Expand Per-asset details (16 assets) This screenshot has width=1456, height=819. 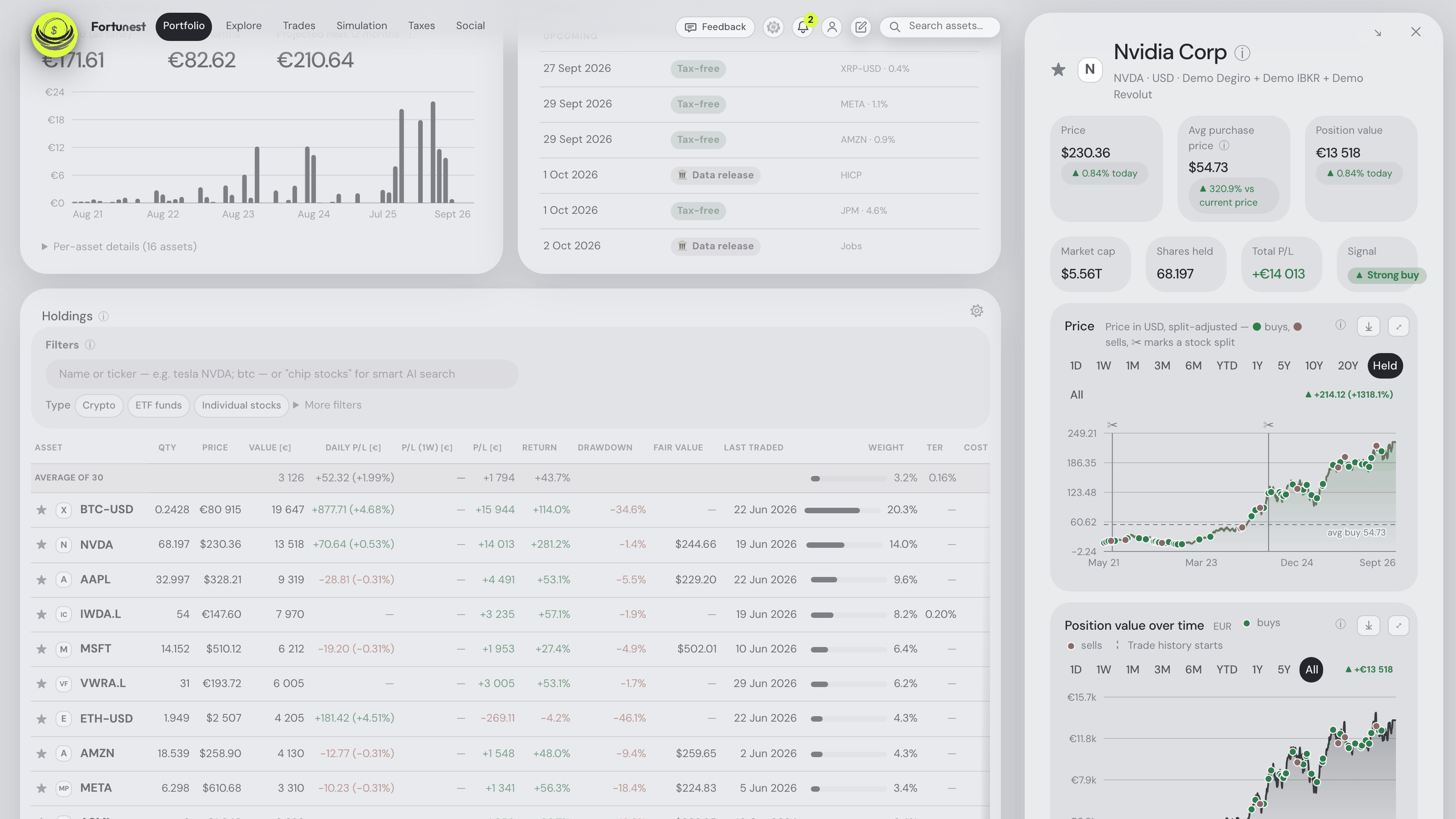point(119,247)
